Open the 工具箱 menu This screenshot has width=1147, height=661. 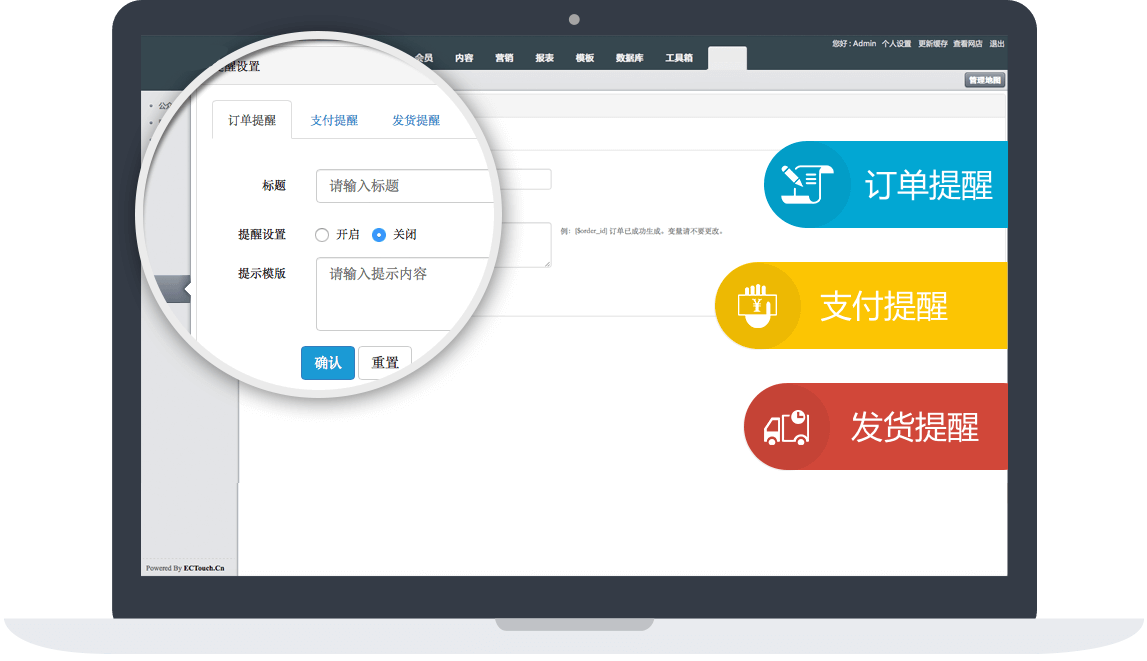[679, 58]
